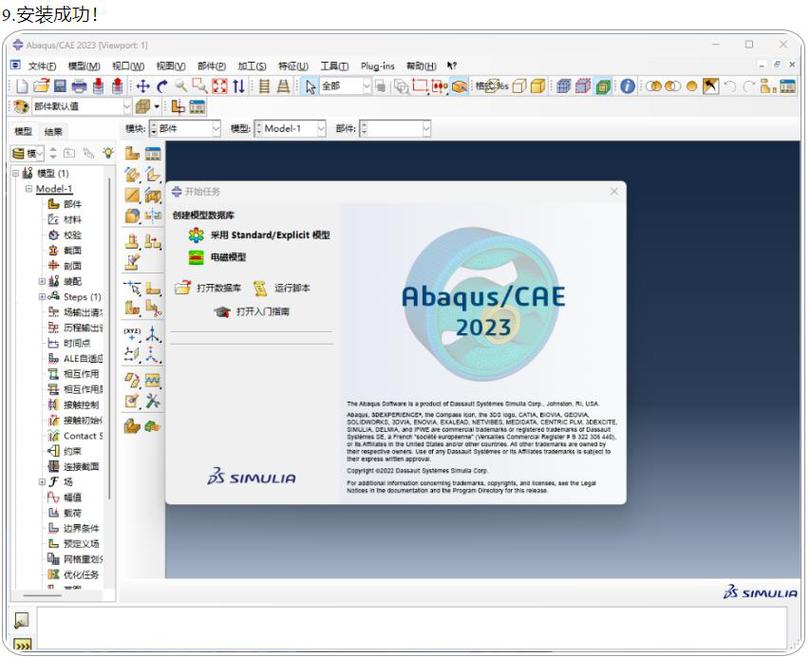Screen dimensions: 810x657
Task: Select the Rotate view tool
Action: pos(162,86)
